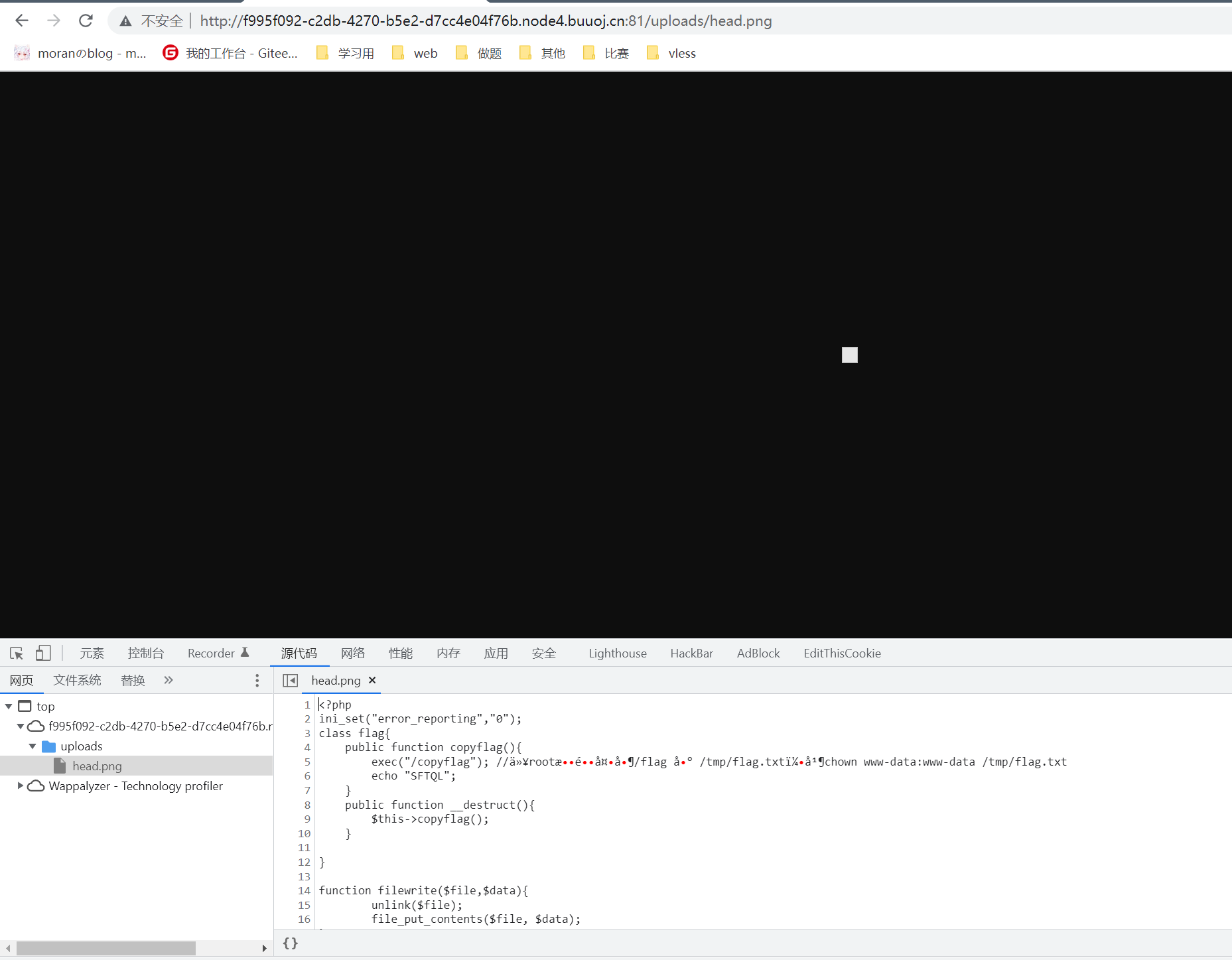The image size is (1232, 960).
Task: Collapse the top tree node
Action: pyautogui.click(x=9, y=707)
